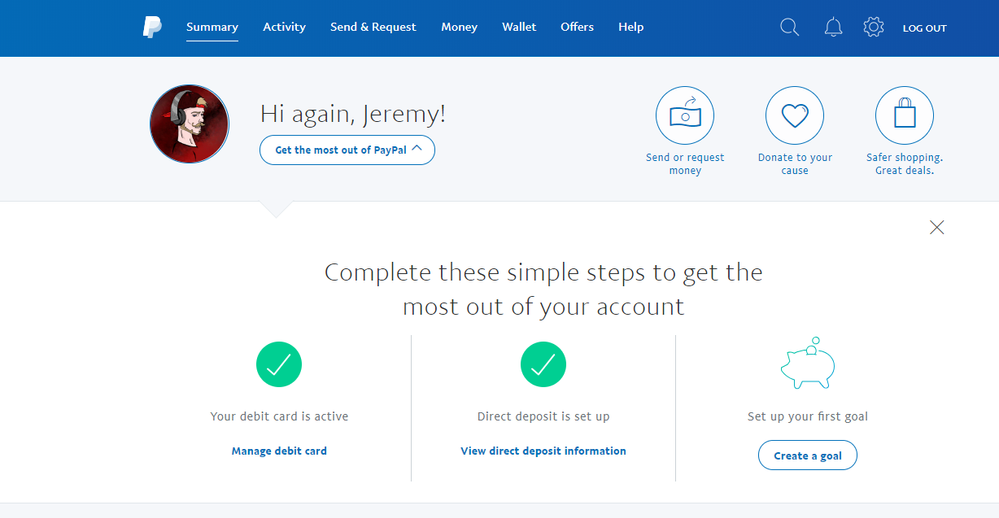The height and width of the screenshot is (518, 999).
Task: Click Send or request money label
Action: 685,164
